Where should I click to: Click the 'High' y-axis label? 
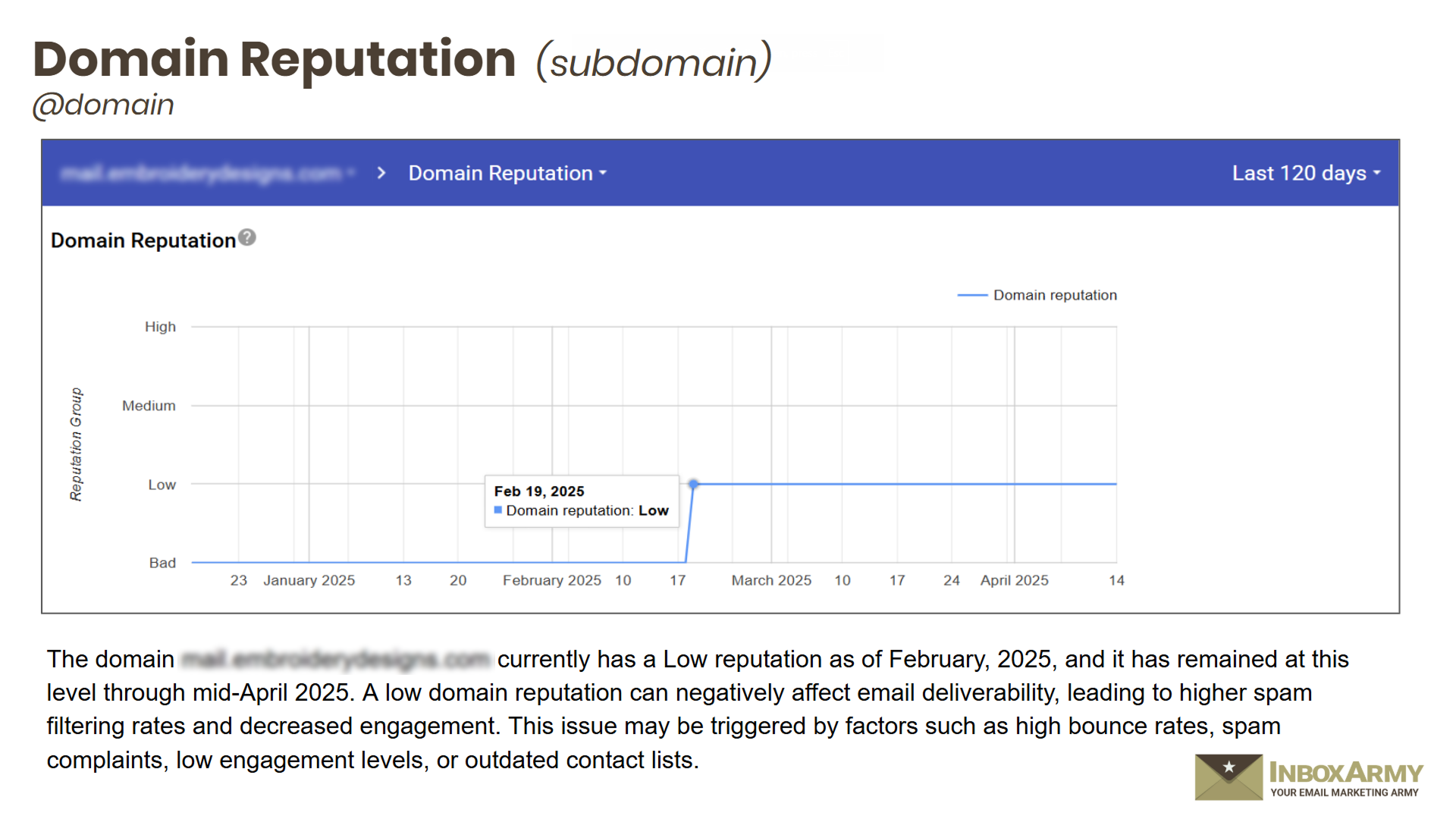[x=160, y=327]
